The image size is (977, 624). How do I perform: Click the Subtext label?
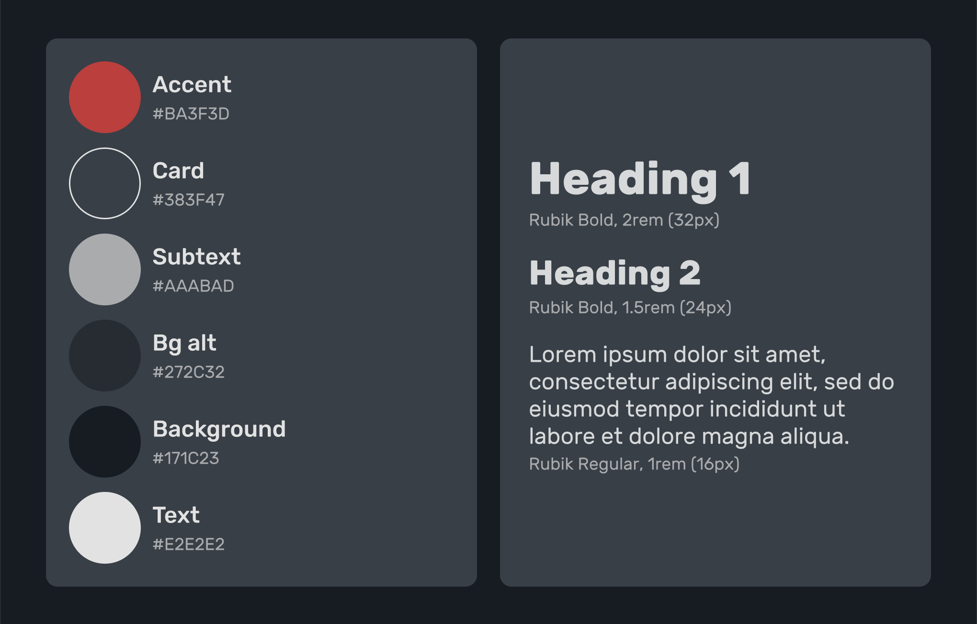pos(196,256)
